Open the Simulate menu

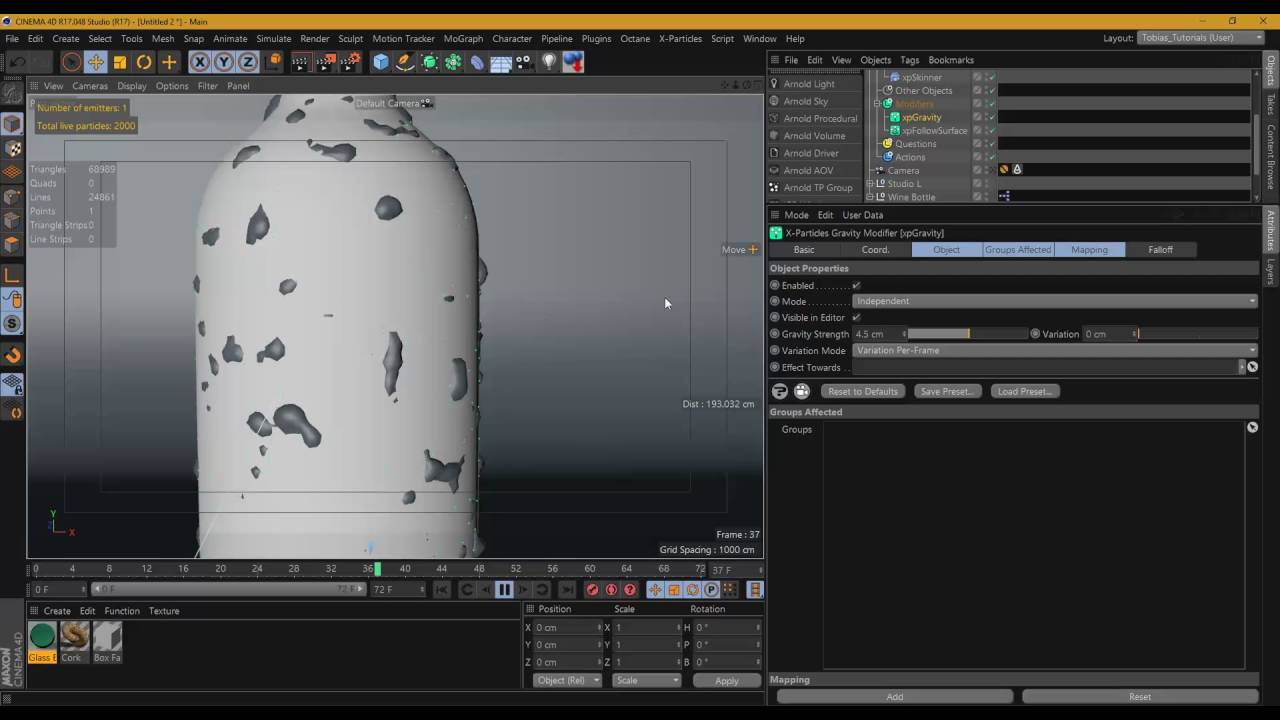[x=273, y=38]
